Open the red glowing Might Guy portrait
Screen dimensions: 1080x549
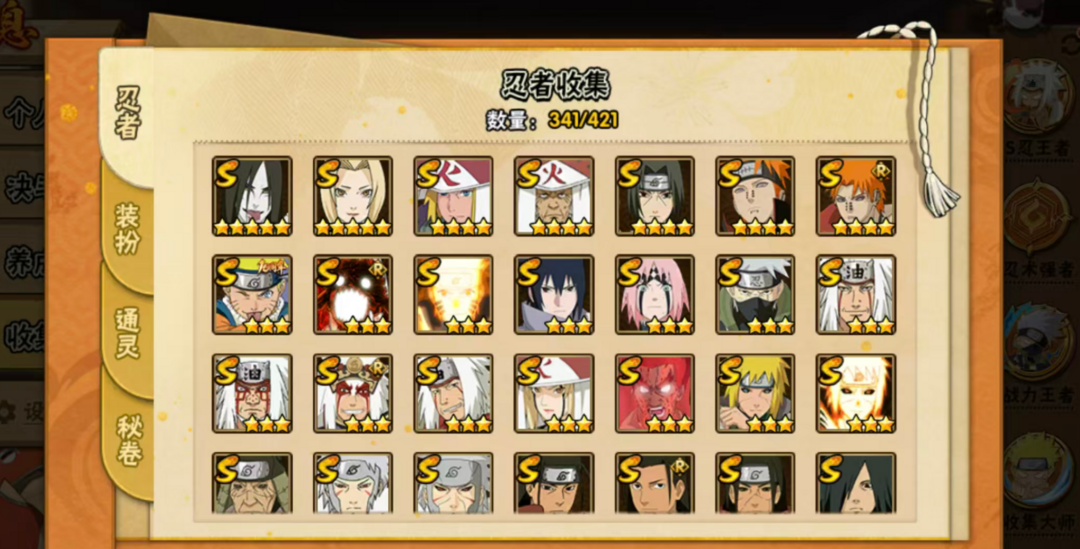[x=654, y=393]
